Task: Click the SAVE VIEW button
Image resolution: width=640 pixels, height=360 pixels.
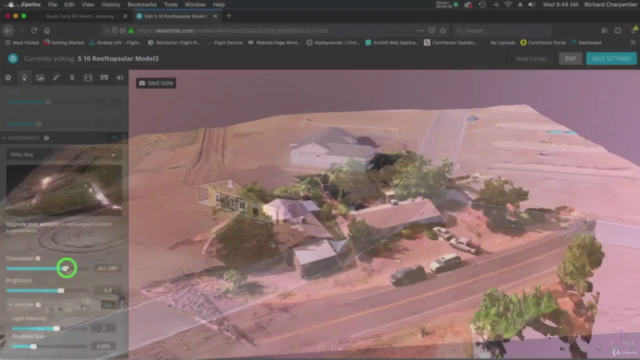Action: [156, 83]
